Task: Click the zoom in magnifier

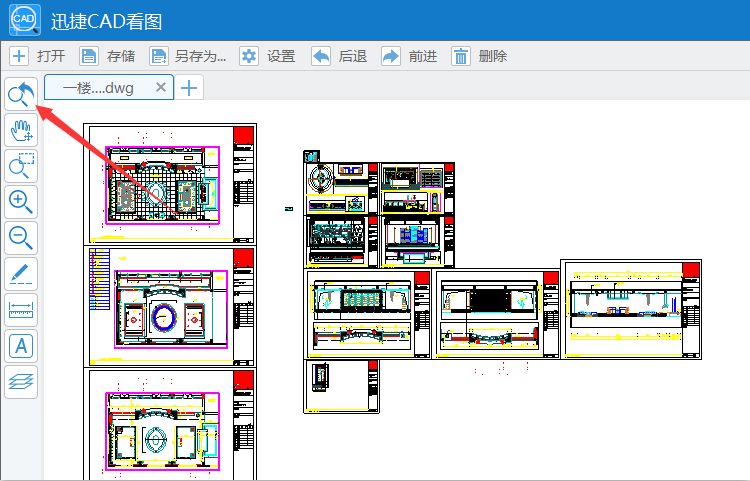Action: [21, 202]
